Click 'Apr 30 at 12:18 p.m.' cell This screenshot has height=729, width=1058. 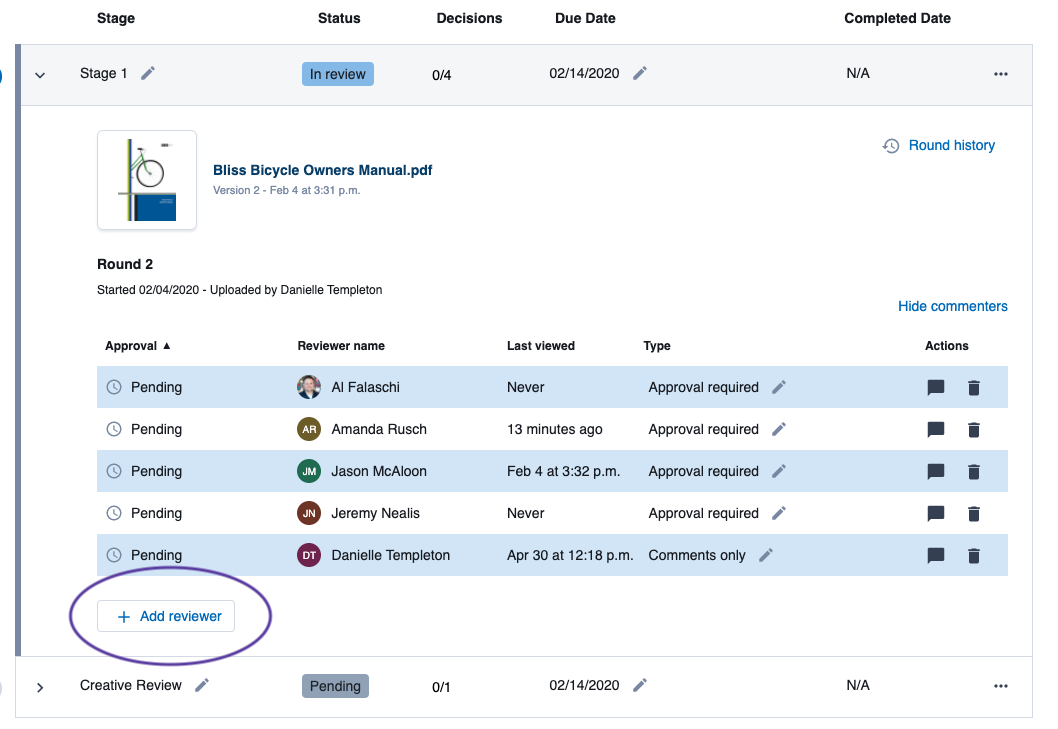pos(570,555)
